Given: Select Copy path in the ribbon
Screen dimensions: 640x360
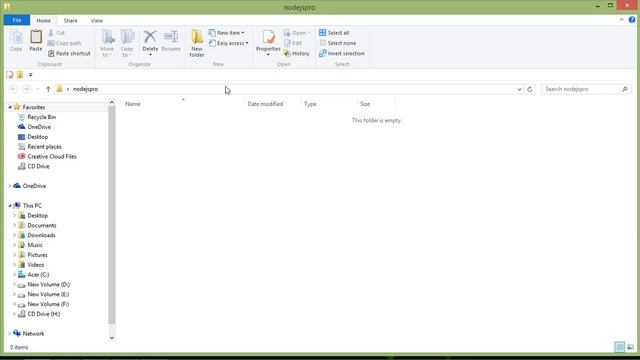Looking at the screenshot, I should [x=64, y=43].
